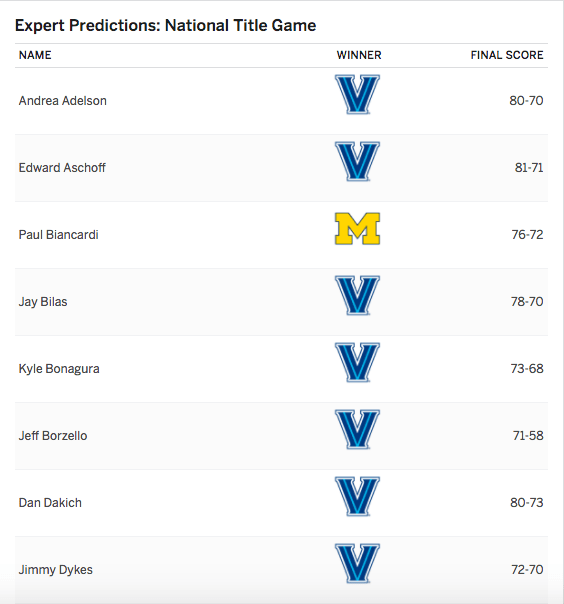Click Villanova logo beside Jimmy Dykes
Viewport: 564px width, 604px height.
coord(358,564)
